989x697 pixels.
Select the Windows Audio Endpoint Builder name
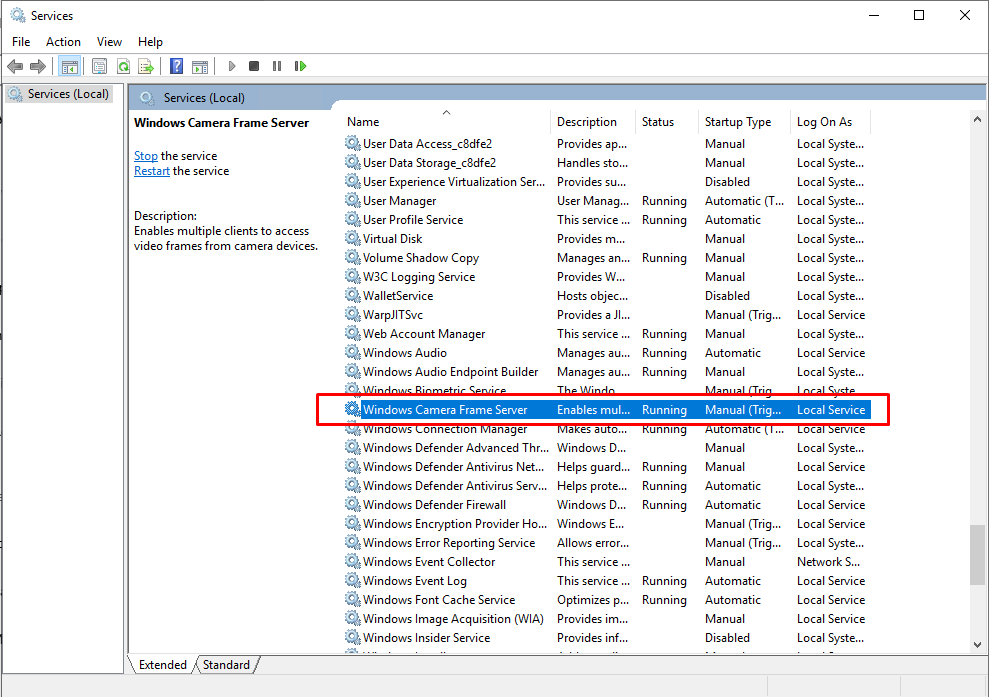450,372
